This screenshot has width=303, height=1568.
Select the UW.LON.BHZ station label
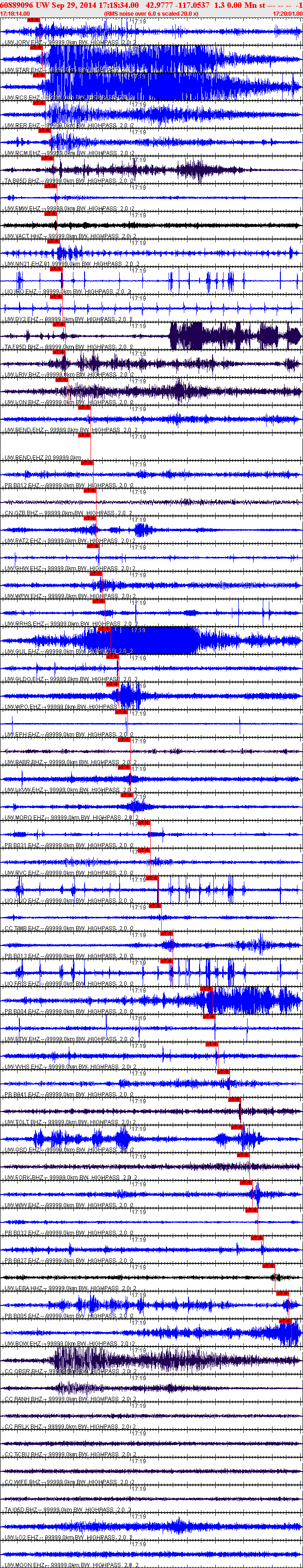69,402
